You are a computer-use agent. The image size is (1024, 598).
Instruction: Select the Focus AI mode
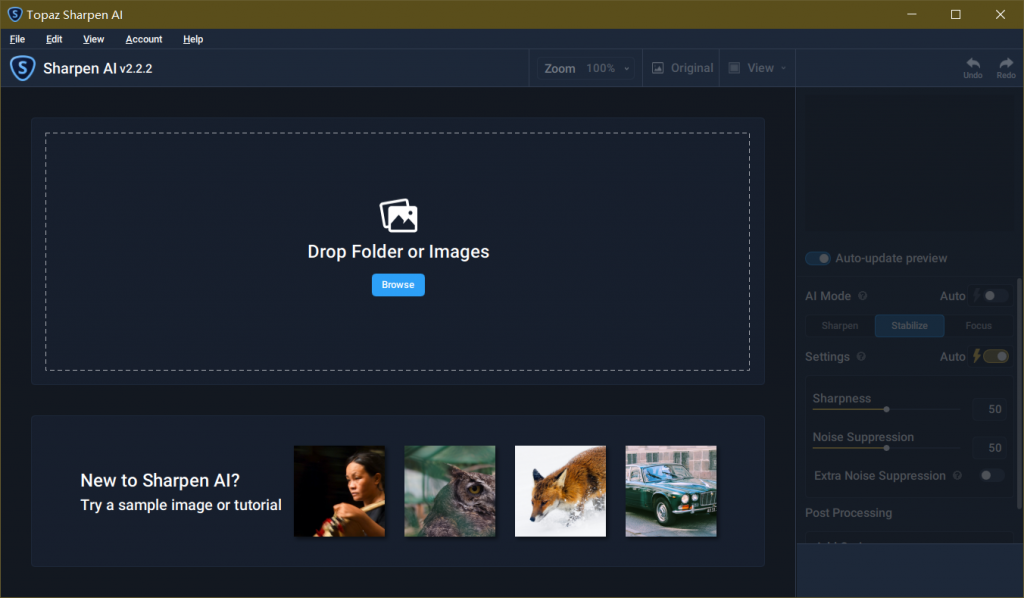click(978, 326)
